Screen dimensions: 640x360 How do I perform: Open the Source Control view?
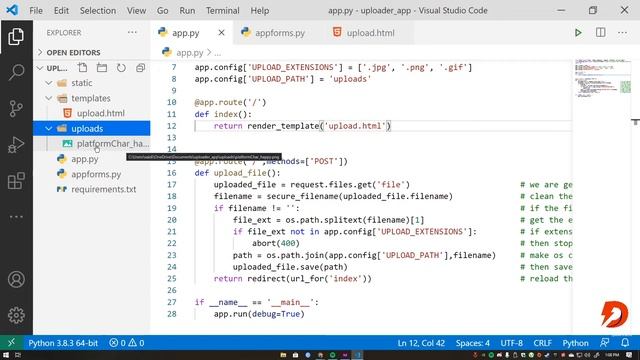(16, 108)
